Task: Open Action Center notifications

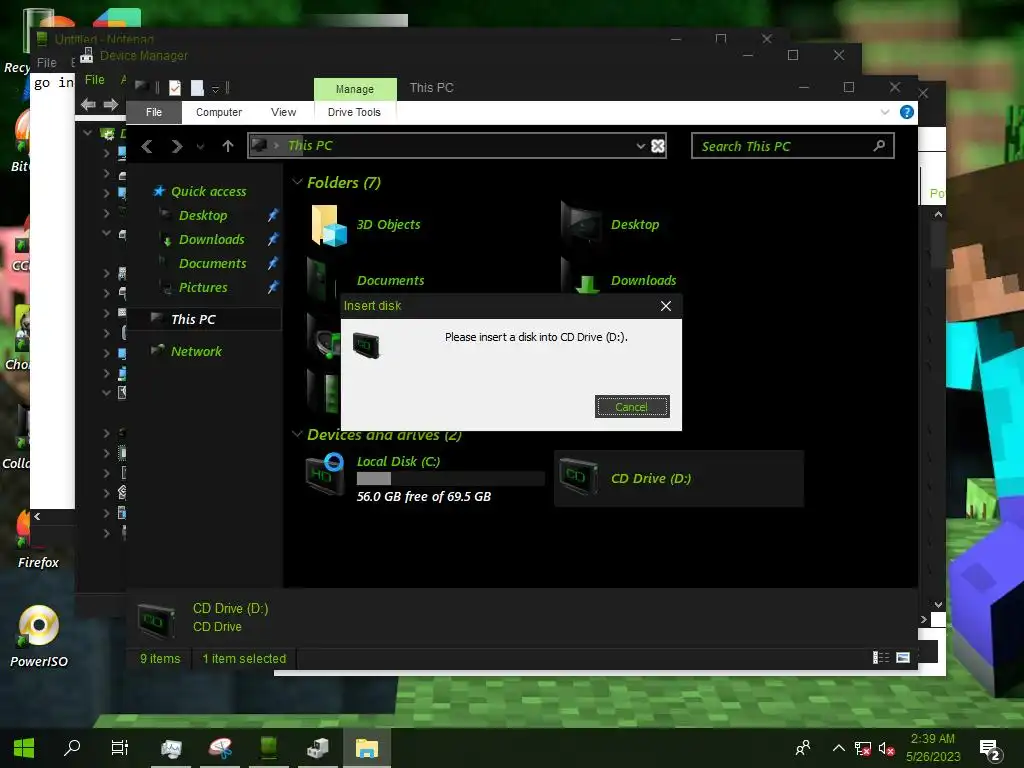Action: (x=989, y=749)
